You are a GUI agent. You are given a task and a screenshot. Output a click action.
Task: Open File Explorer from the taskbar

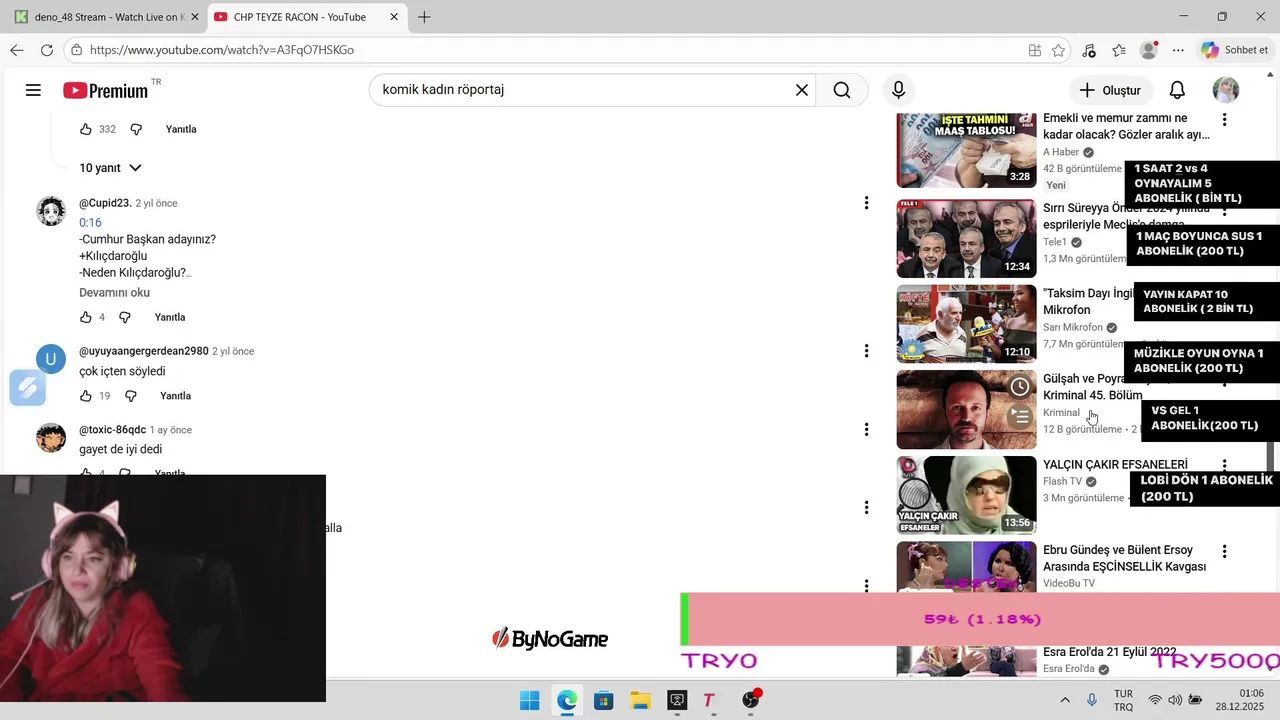point(640,701)
